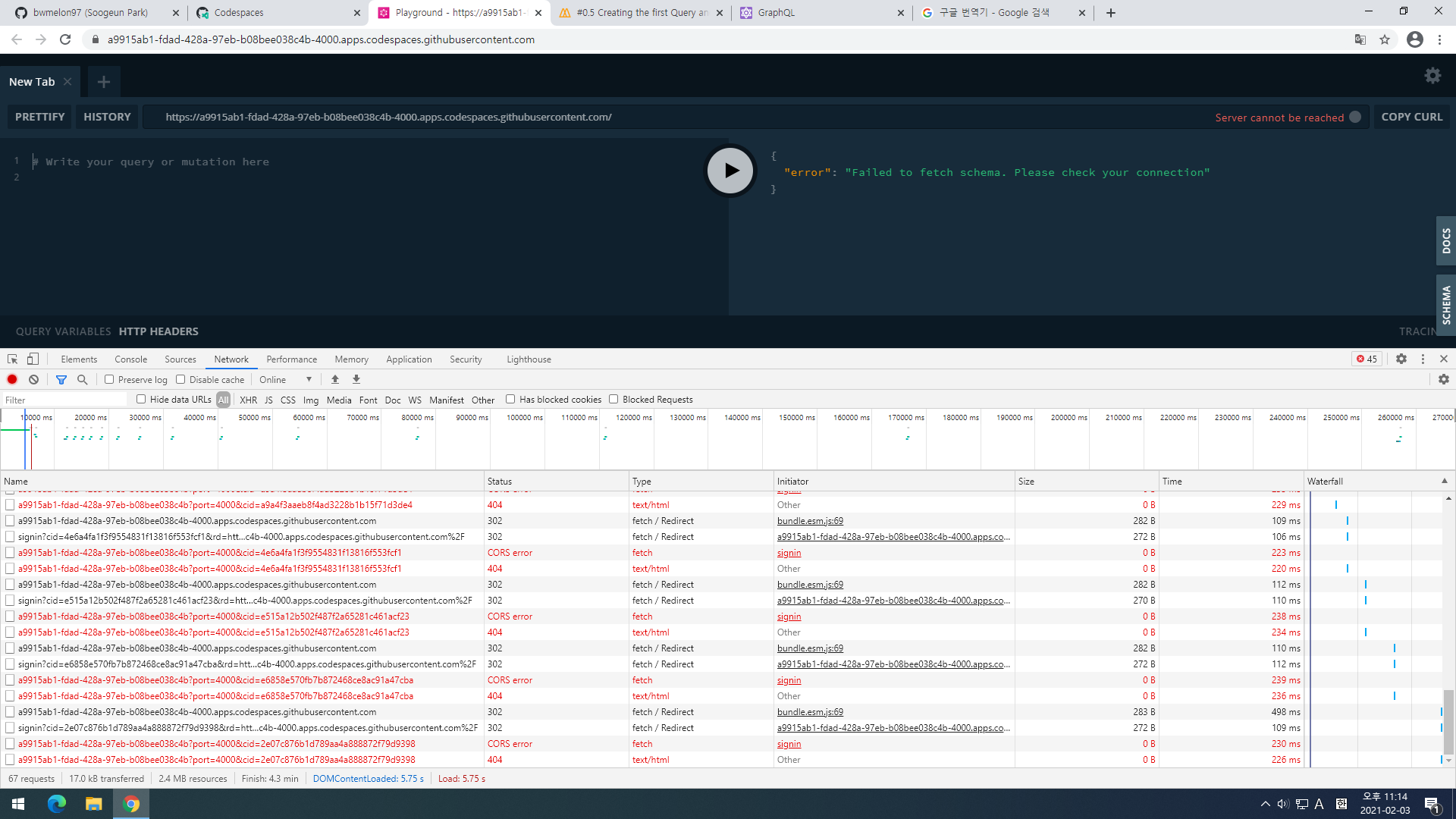Open the DevTools three-dot customize menu

(1423, 359)
